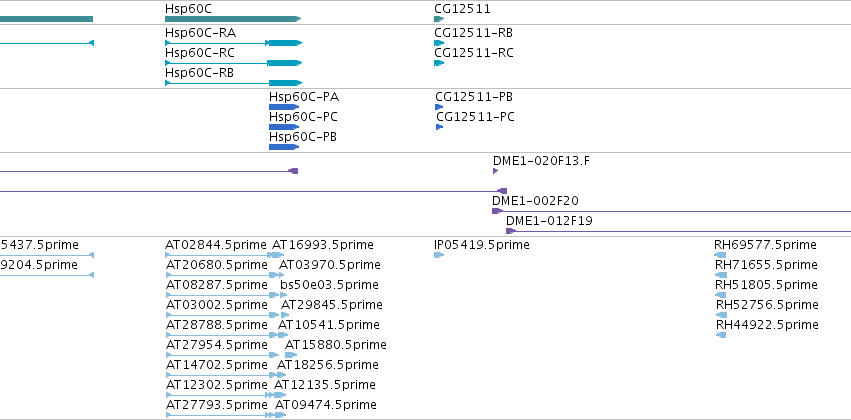This screenshot has height=420, width=851.
Task: Select the RH69577.5prime EST glyph
Action: [721, 255]
